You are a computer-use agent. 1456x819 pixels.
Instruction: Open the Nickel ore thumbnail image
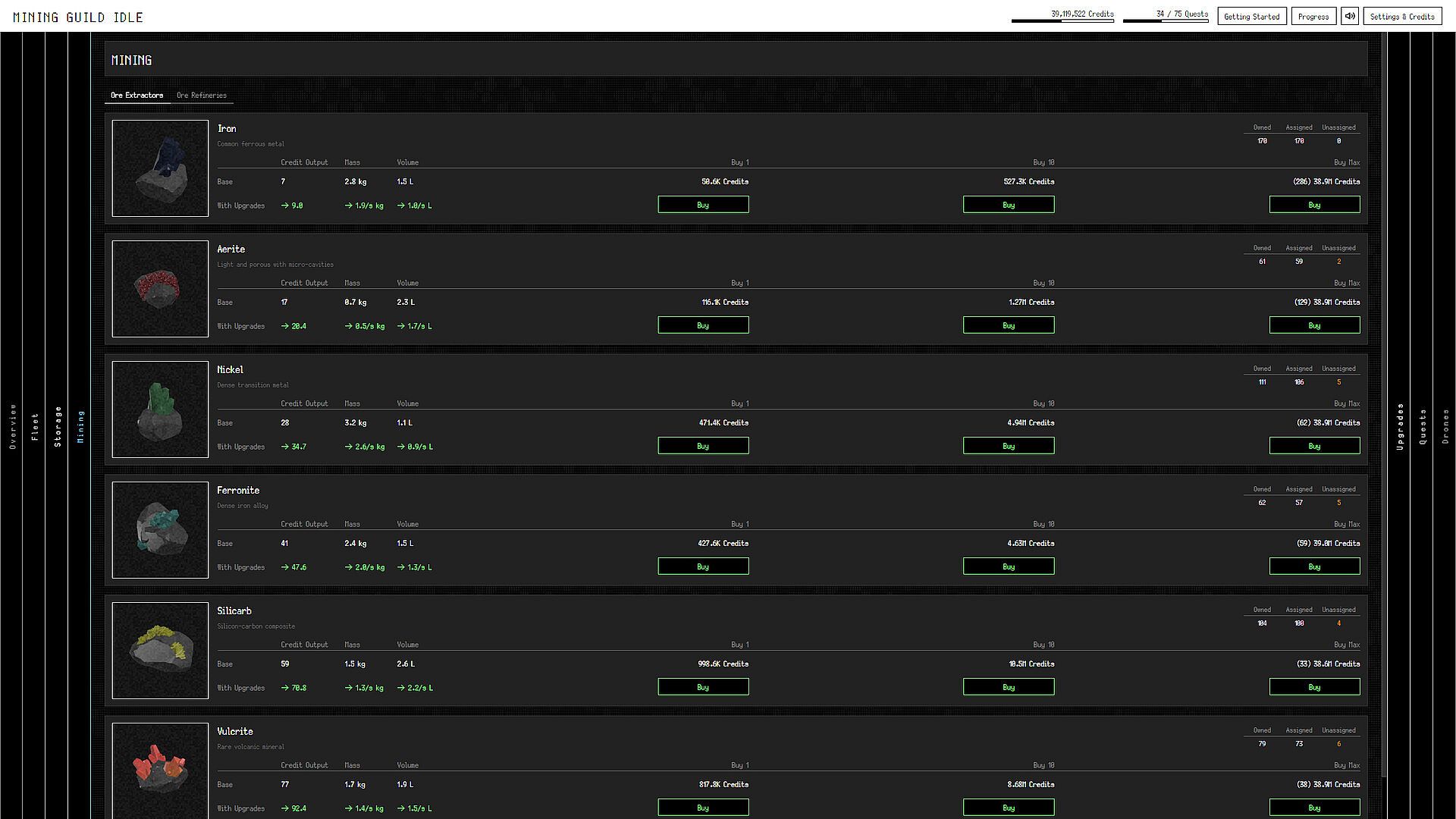[x=160, y=409]
